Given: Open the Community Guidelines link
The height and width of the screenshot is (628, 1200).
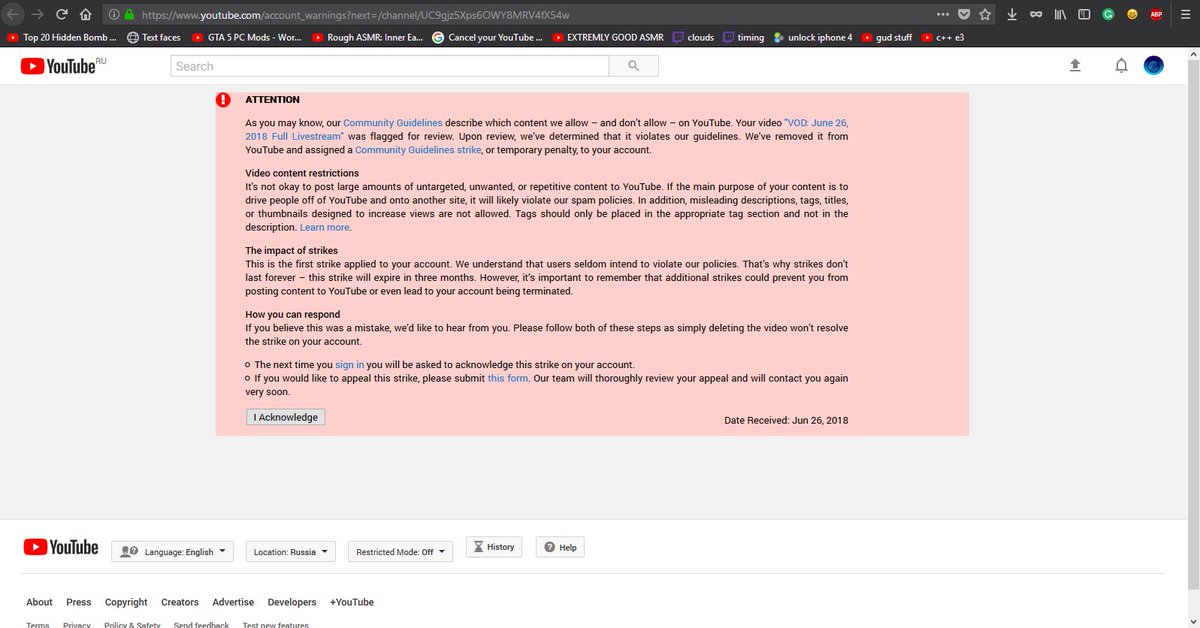Looking at the screenshot, I should click(x=393, y=122).
